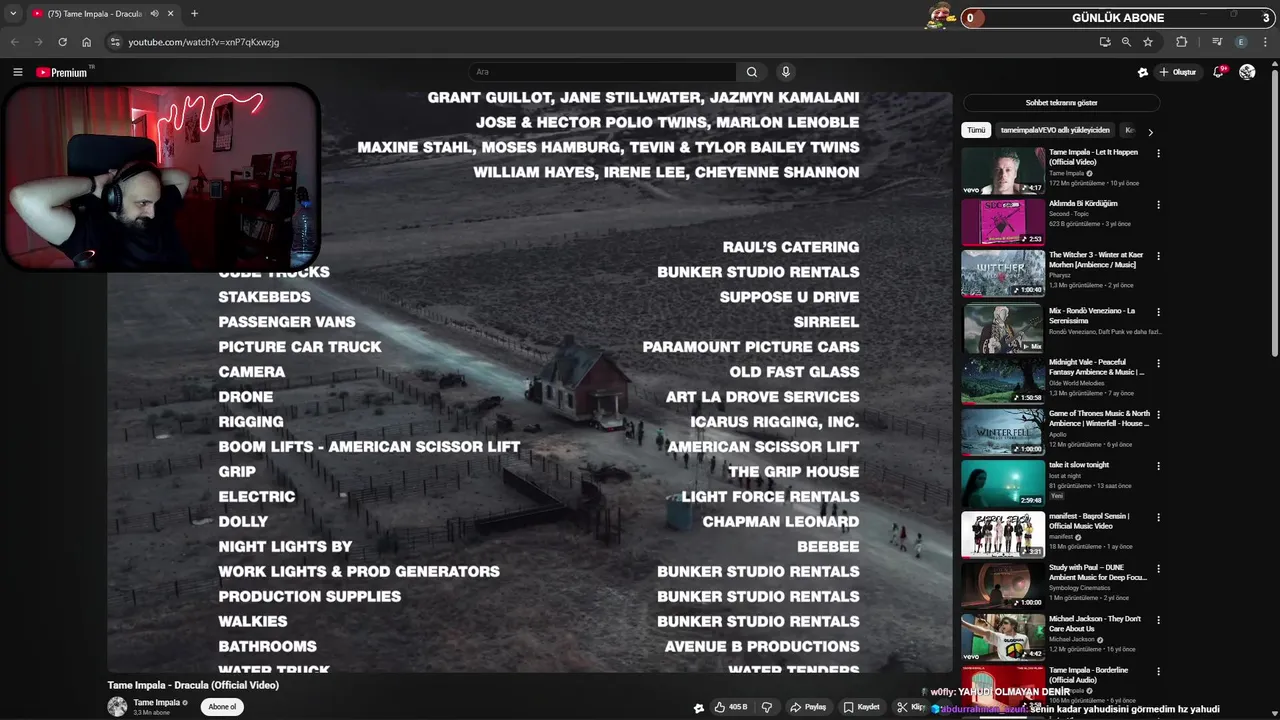Save video with Kaydet button
The width and height of the screenshot is (1280, 720).
(861, 707)
